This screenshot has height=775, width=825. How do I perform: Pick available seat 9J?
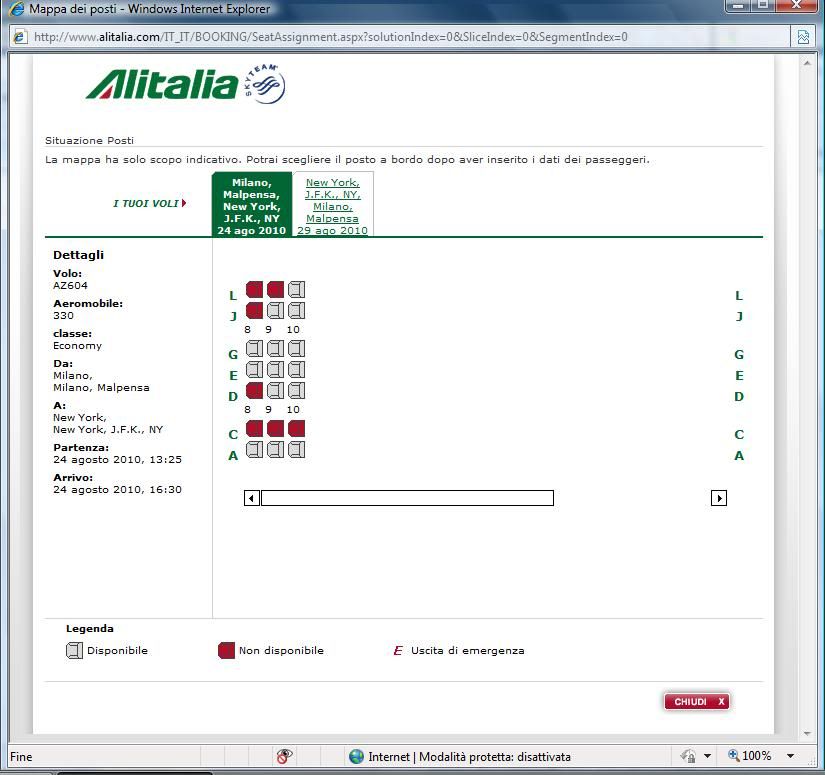pos(276,310)
